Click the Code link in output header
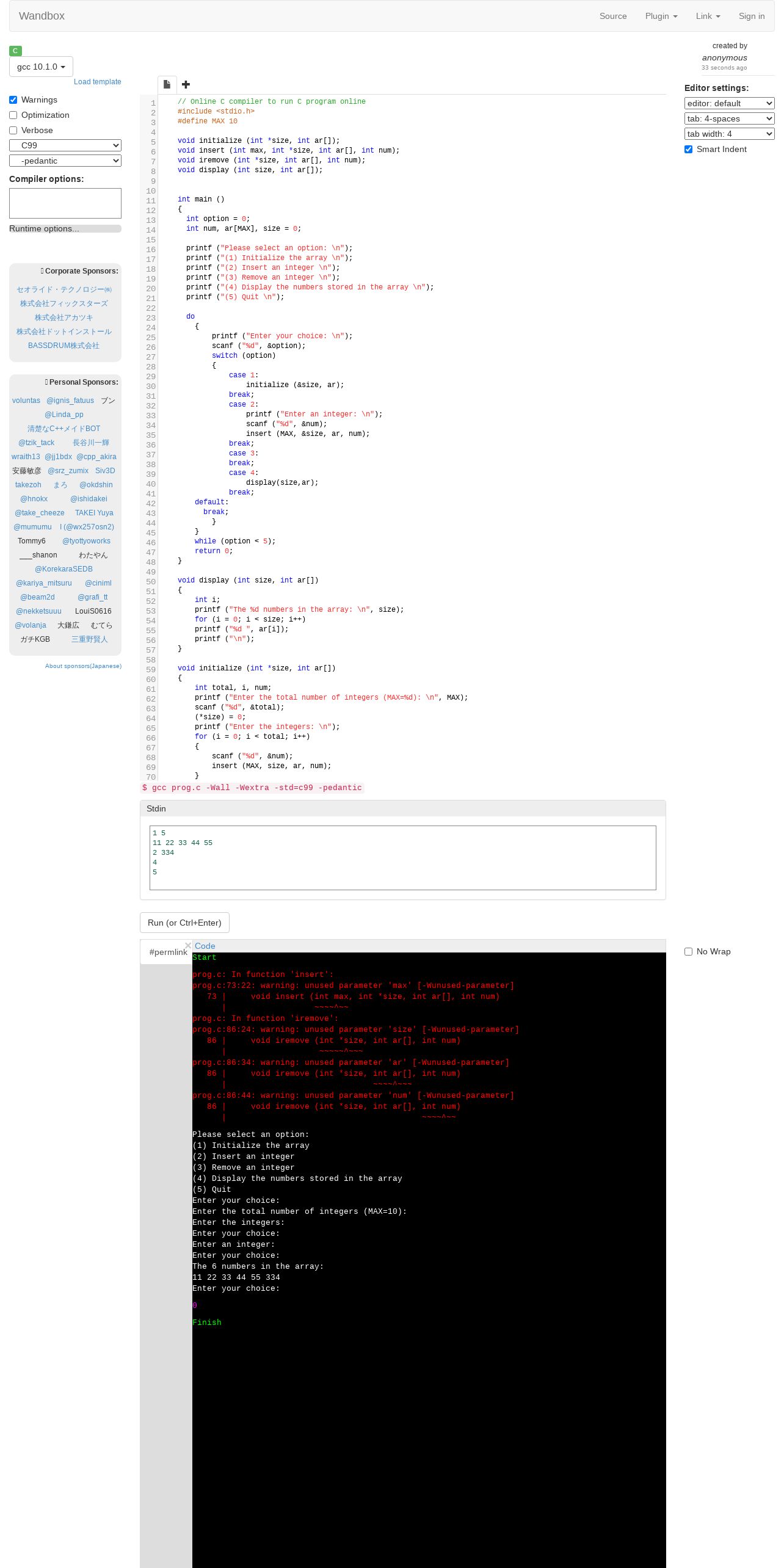The image size is (784, 1568). click(x=205, y=946)
